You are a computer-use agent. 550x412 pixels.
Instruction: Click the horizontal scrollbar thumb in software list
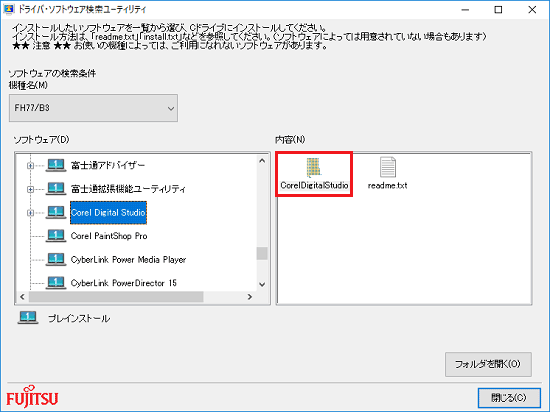(116, 297)
